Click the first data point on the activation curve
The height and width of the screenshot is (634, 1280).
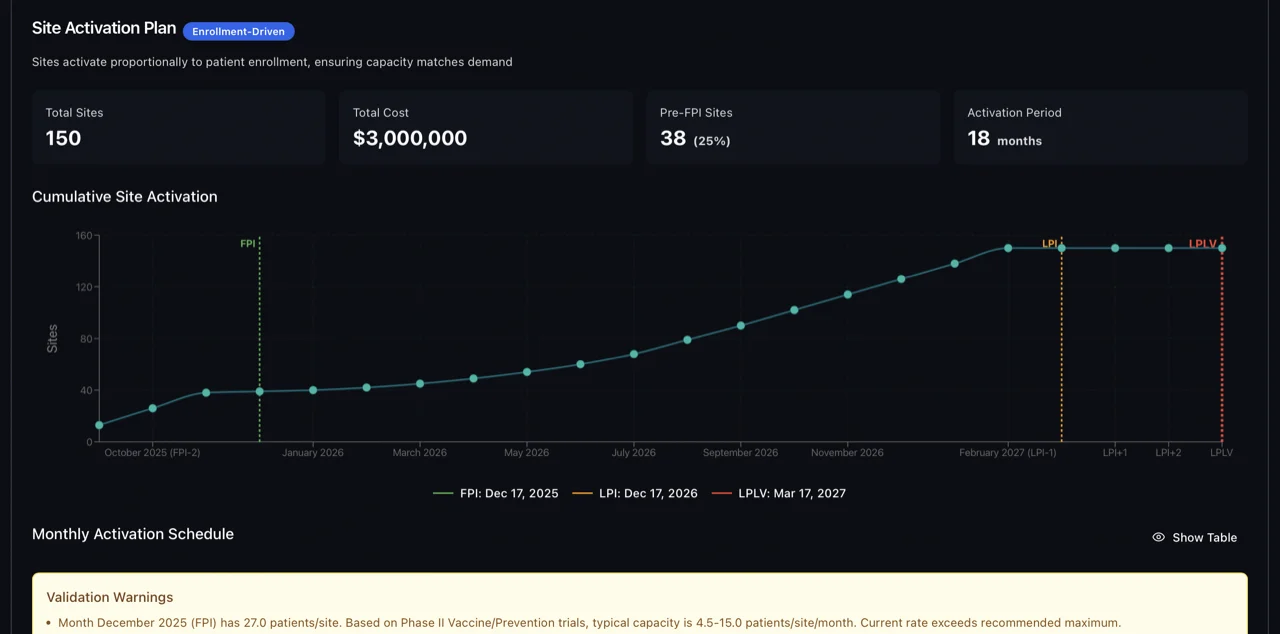(x=99, y=425)
